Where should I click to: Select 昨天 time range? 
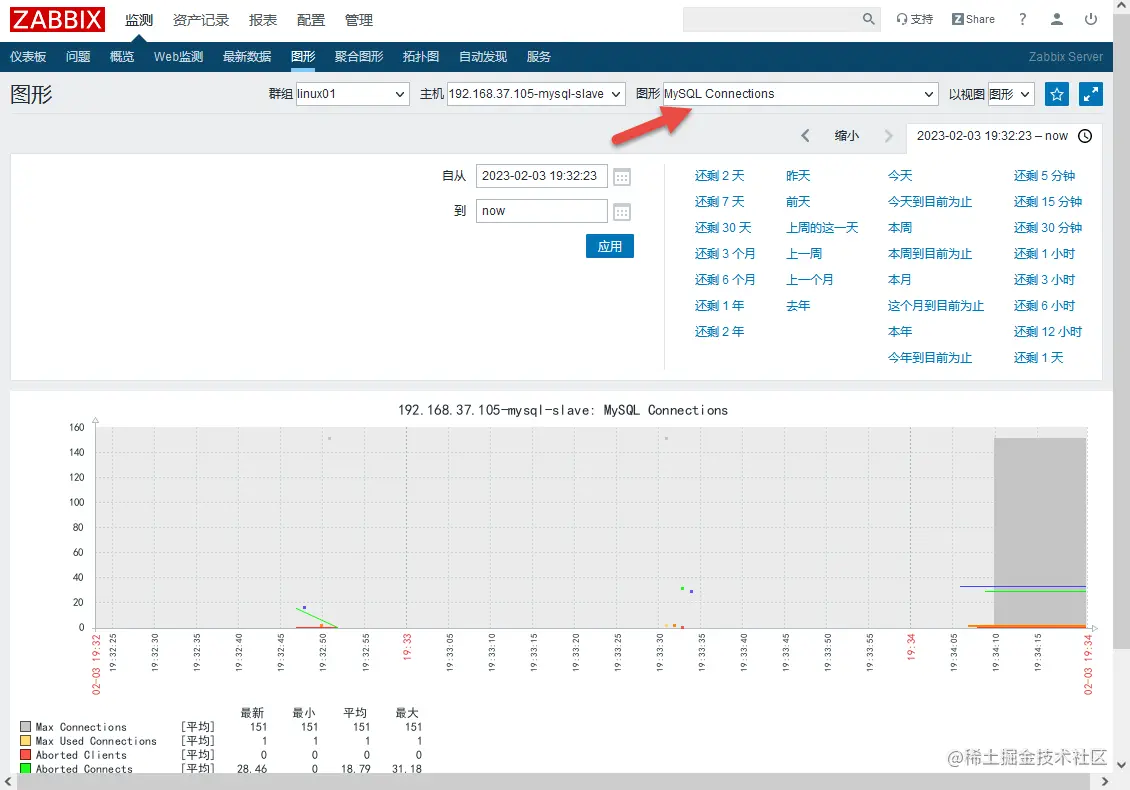pyautogui.click(x=798, y=175)
